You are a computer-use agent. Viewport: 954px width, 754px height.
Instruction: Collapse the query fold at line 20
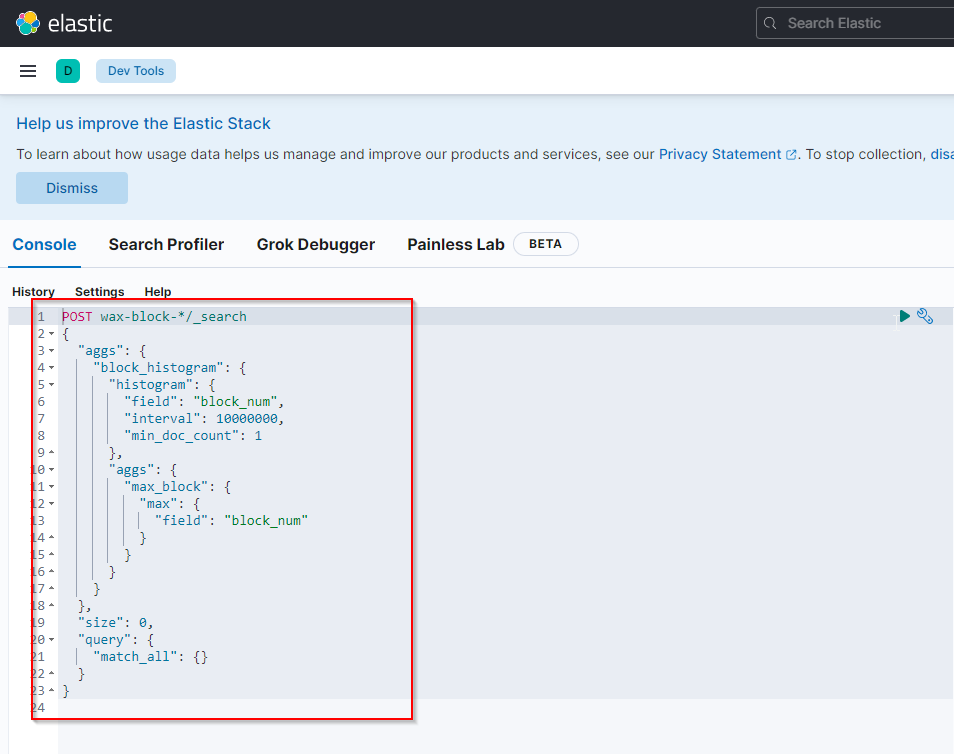click(x=52, y=640)
